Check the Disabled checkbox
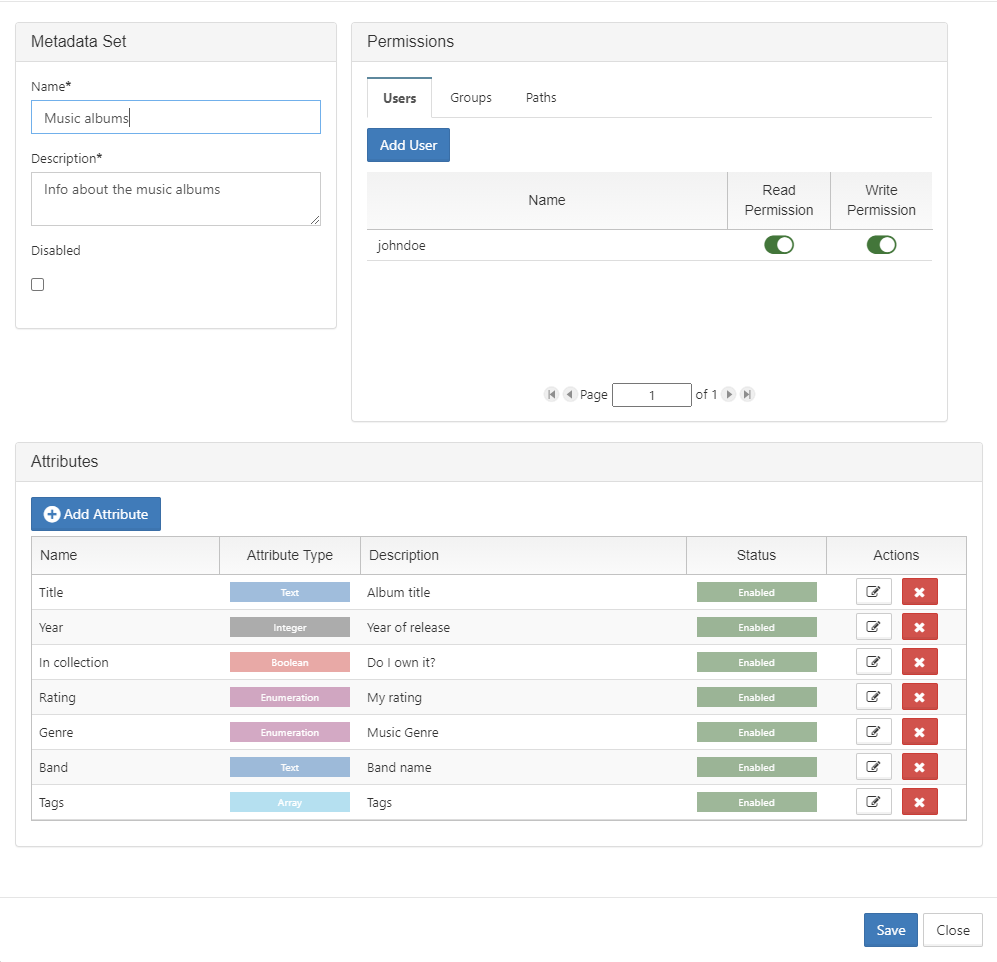 point(38,284)
